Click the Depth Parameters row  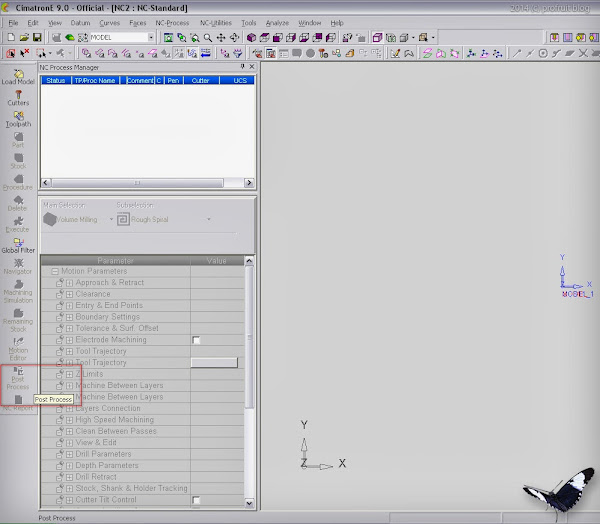point(142,466)
